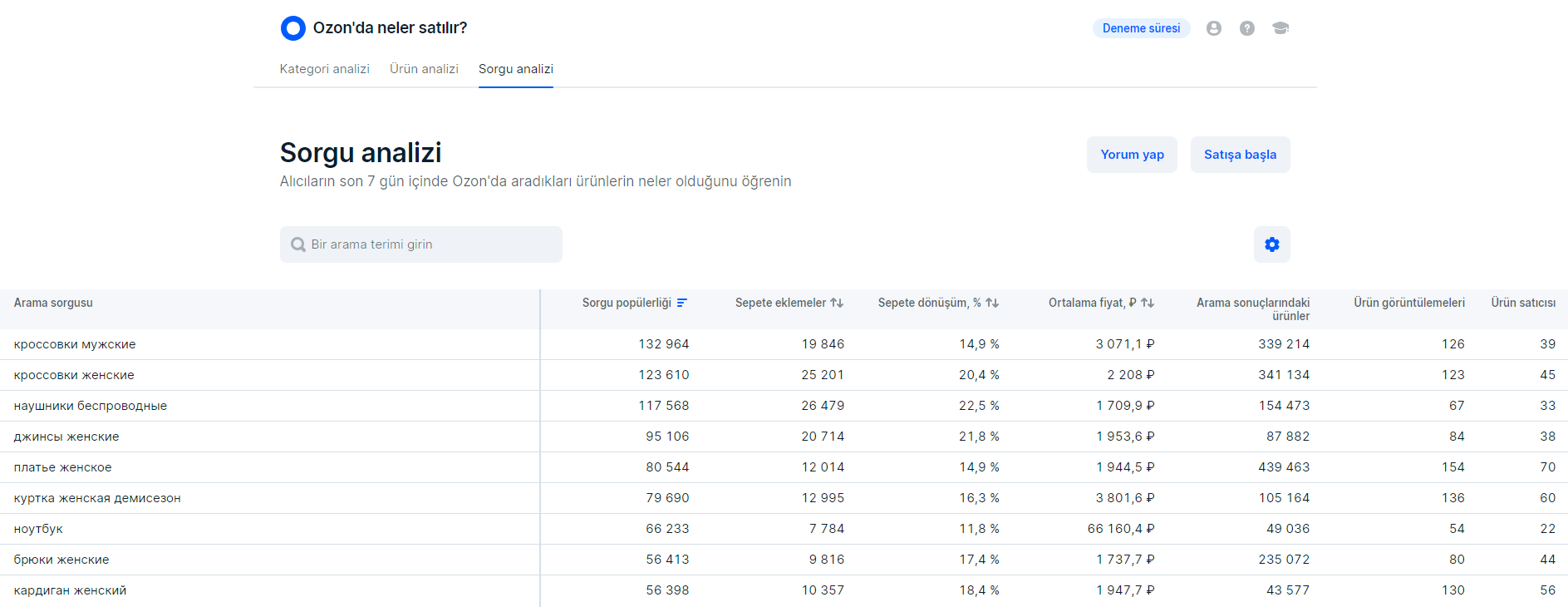Click the Yorum yap button
The image size is (1568, 607).
pyautogui.click(x=1132, y=155)
